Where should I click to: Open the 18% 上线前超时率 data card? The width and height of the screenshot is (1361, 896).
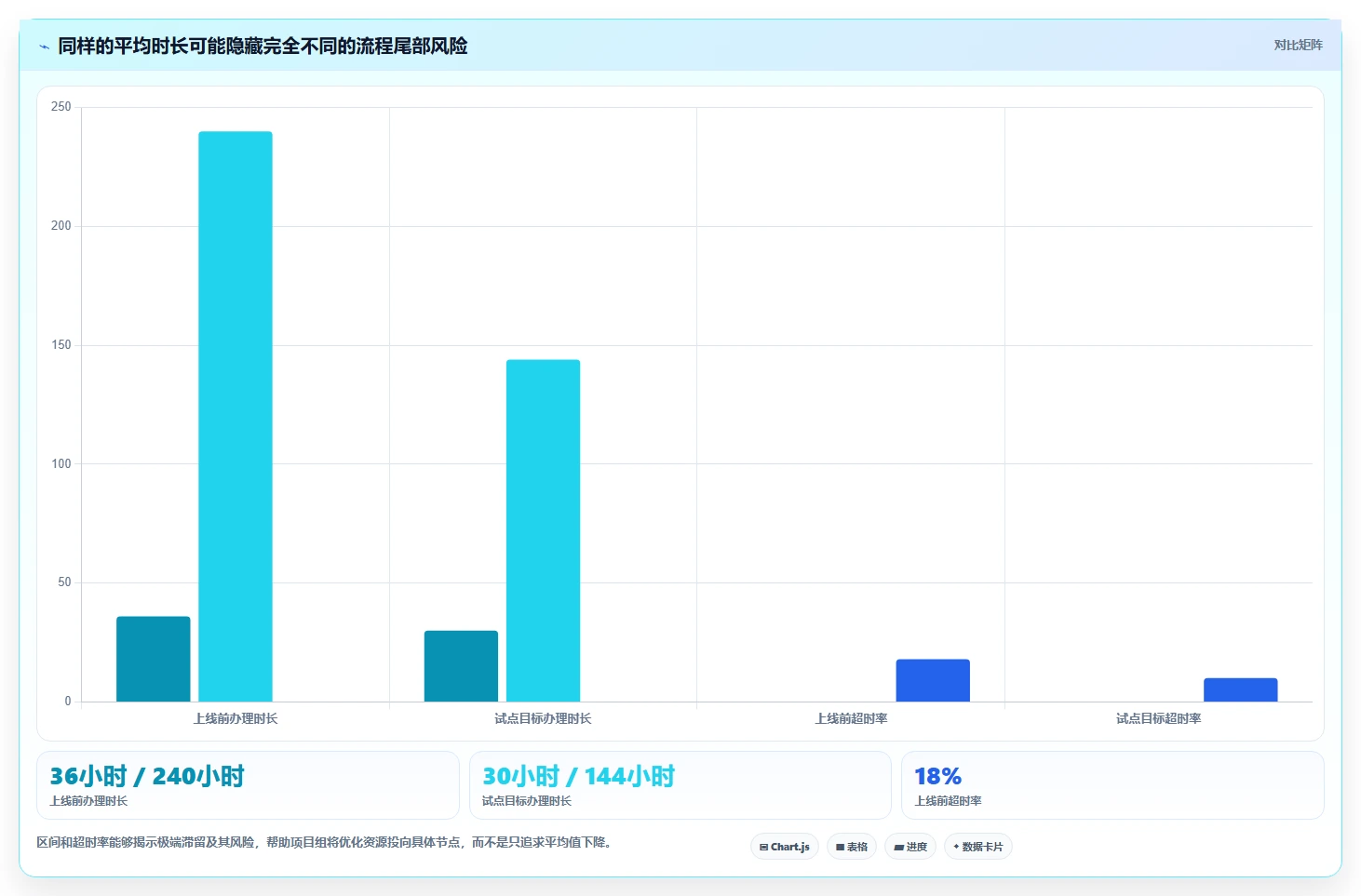tap(1112, 785)
